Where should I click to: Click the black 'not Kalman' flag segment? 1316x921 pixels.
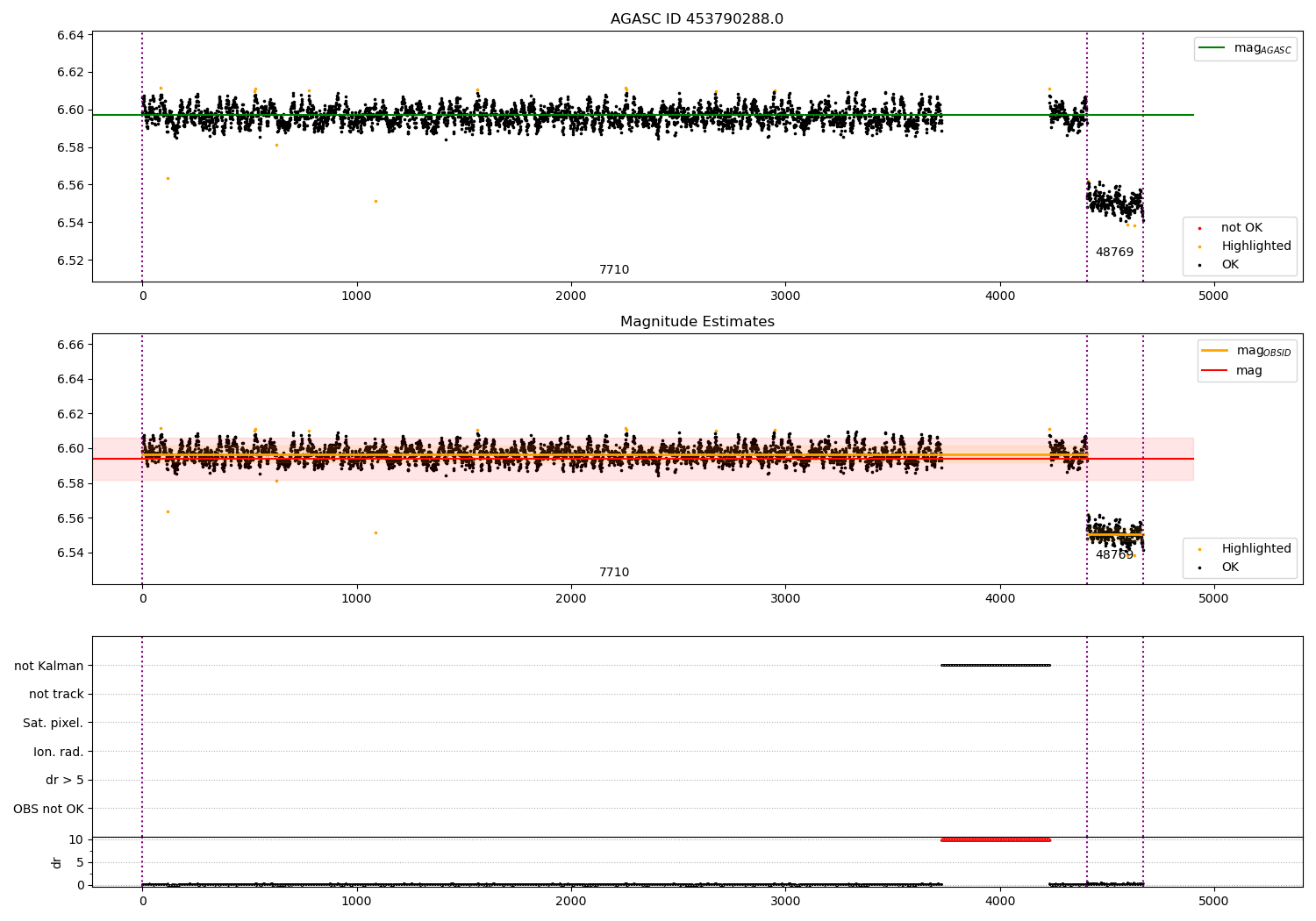(996, 666)
